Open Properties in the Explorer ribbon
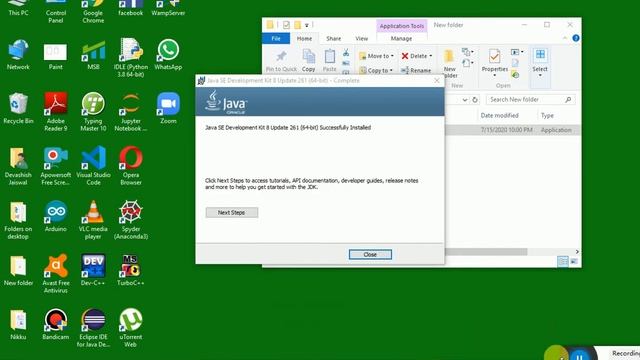 [x=495, y=63]
